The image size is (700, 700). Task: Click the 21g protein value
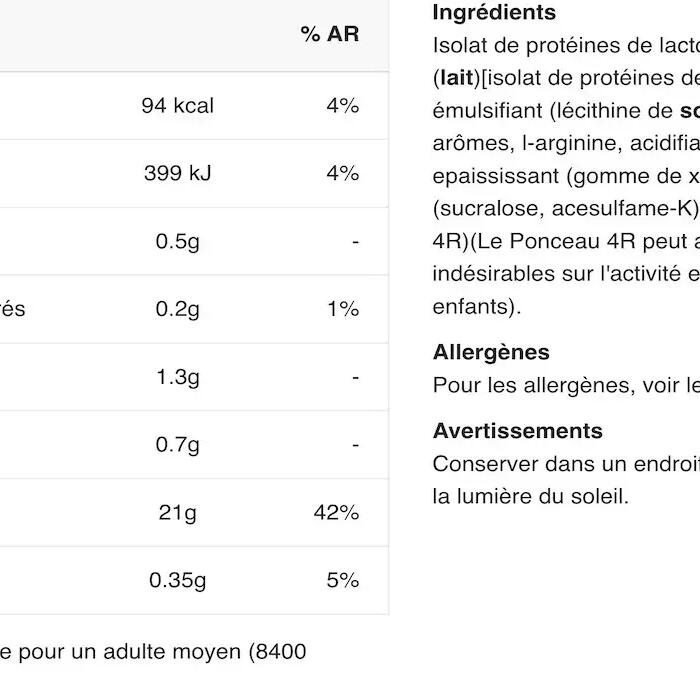click(x=177, y=512)
